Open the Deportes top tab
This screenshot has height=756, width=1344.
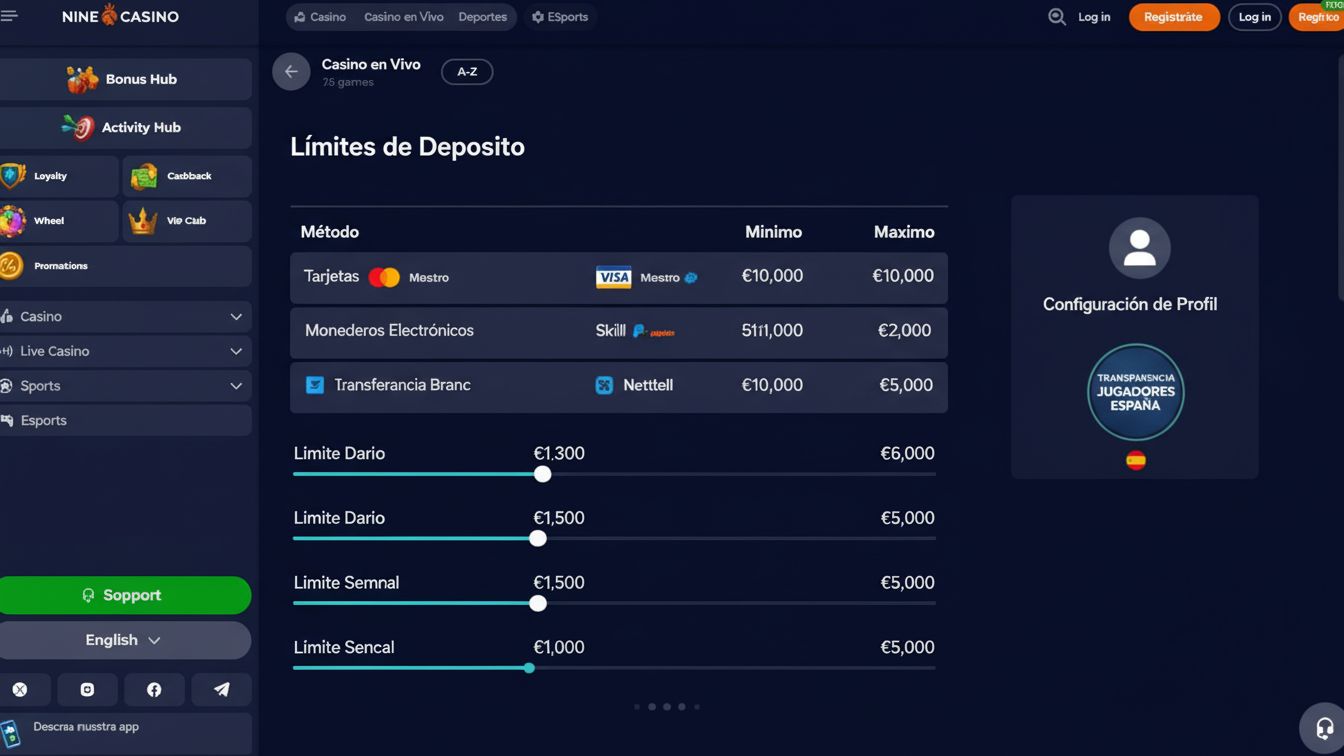coord(483,17)
